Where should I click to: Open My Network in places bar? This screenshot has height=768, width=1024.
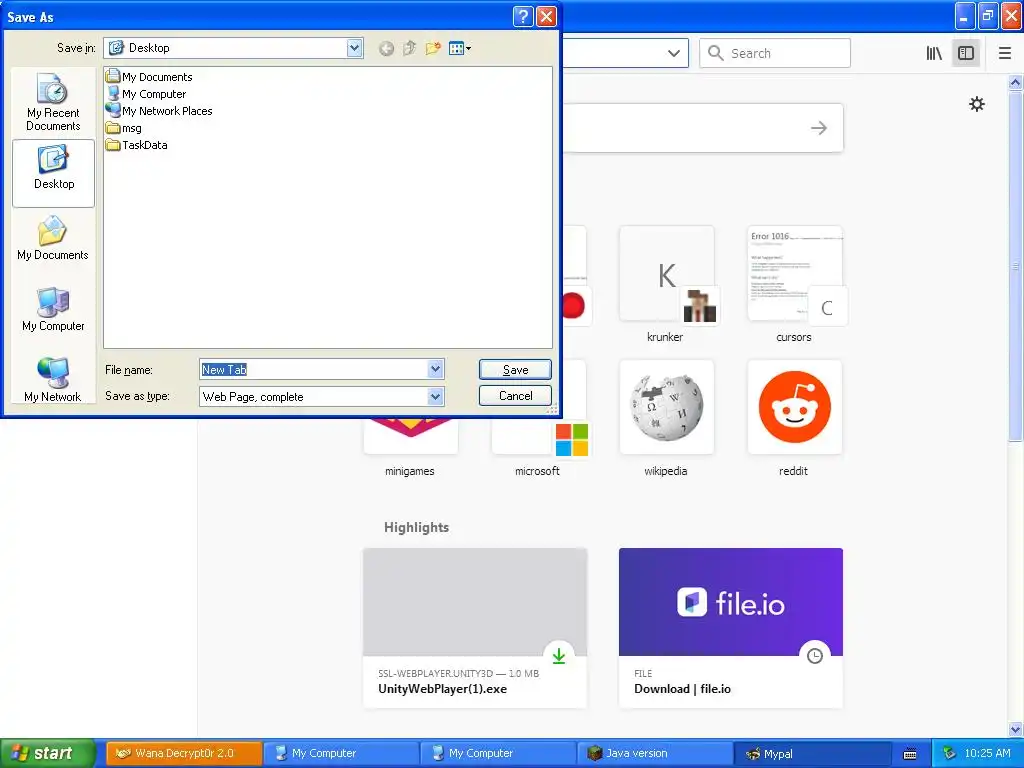pyautogui.click(x=54, y=379)
